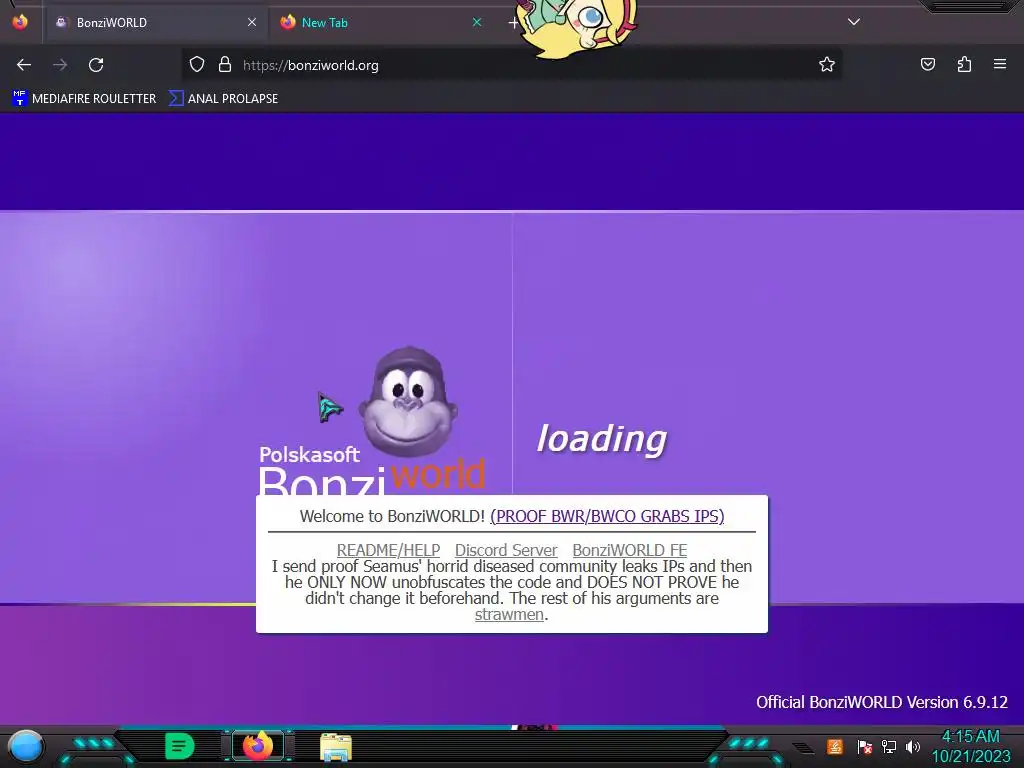Screen dimensions: 1024x768
Task: Click the bonziworld.org address bar
Action: click(x=512, y=65)
